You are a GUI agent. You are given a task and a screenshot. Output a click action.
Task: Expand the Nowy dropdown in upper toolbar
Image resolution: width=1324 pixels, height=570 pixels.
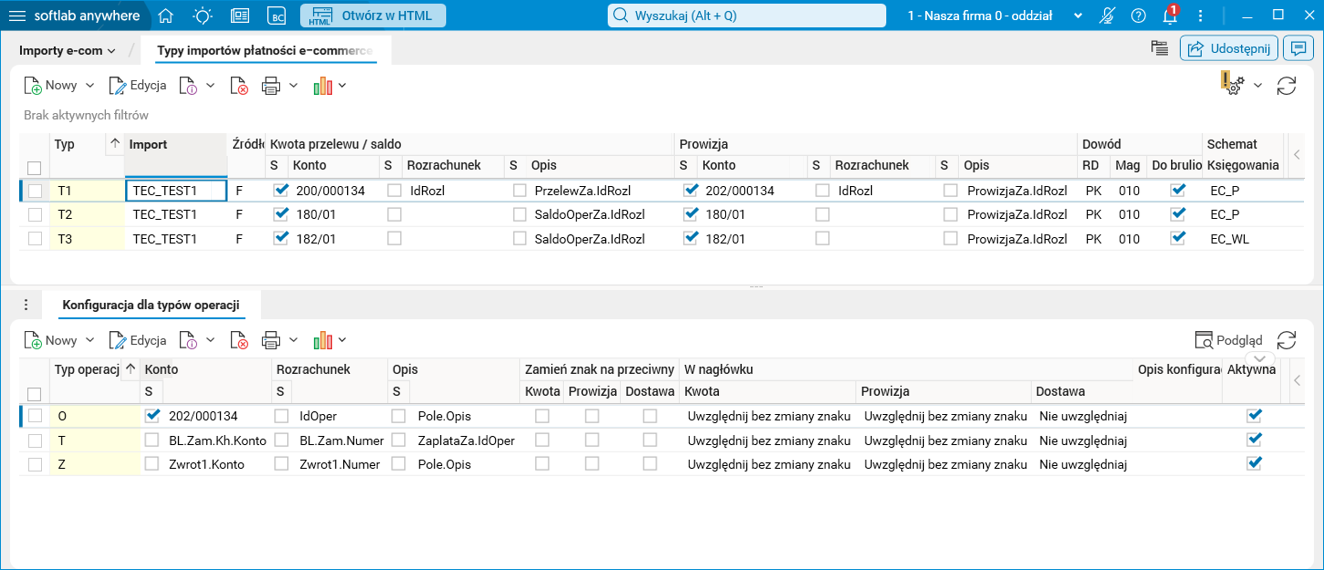point(90,86)
